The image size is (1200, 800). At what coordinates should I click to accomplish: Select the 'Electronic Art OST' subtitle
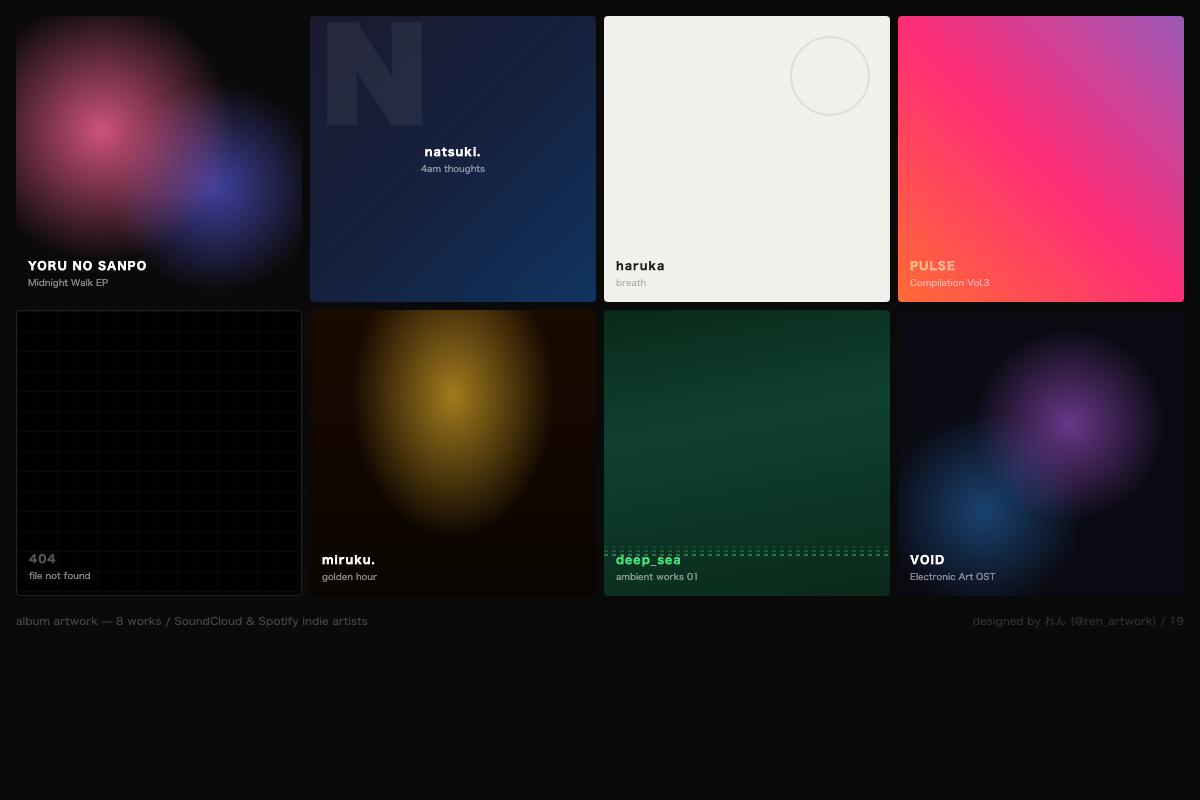pyautogui.click(x=952, y=577)
